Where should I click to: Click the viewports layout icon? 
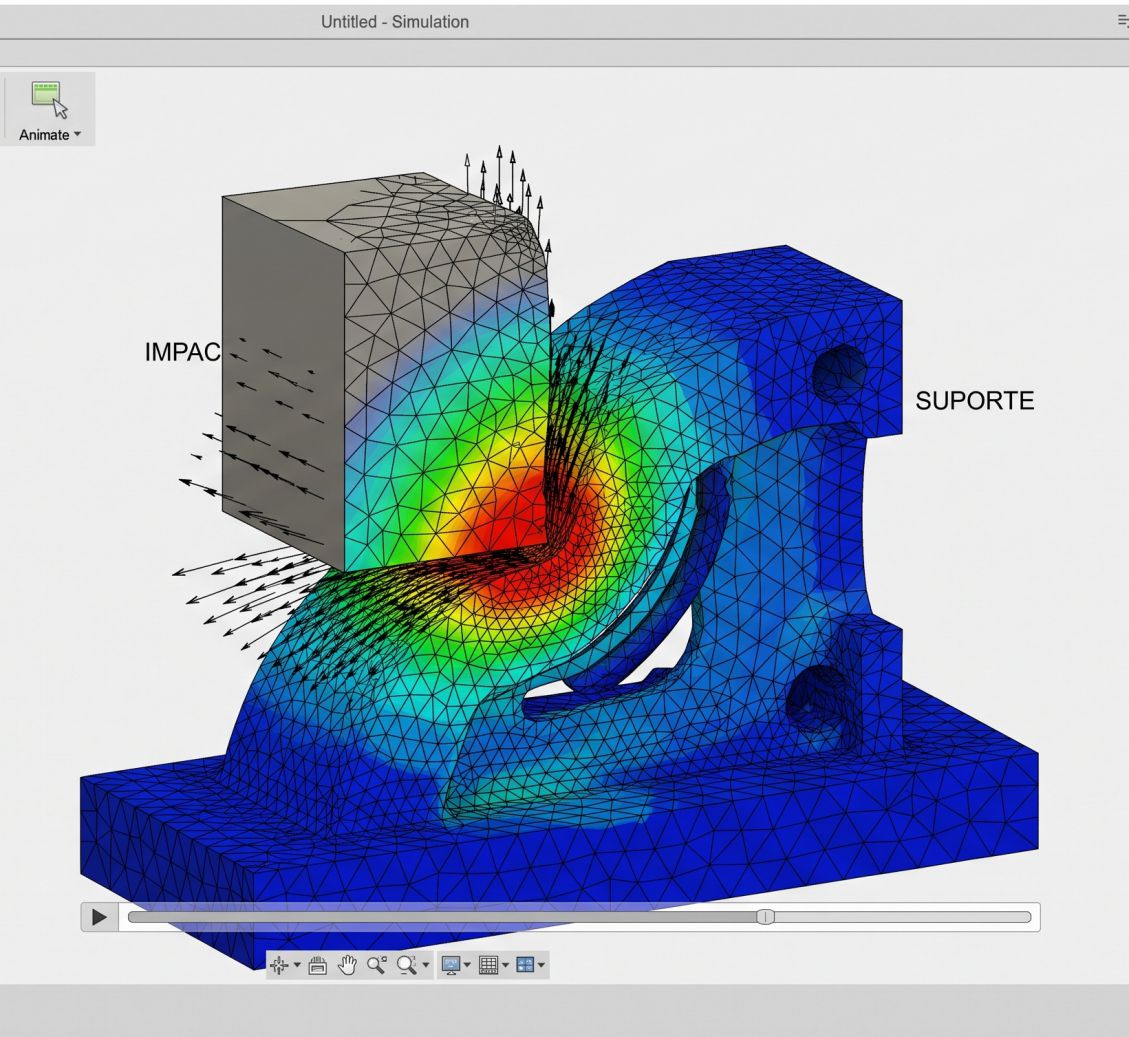pos(525,965)
